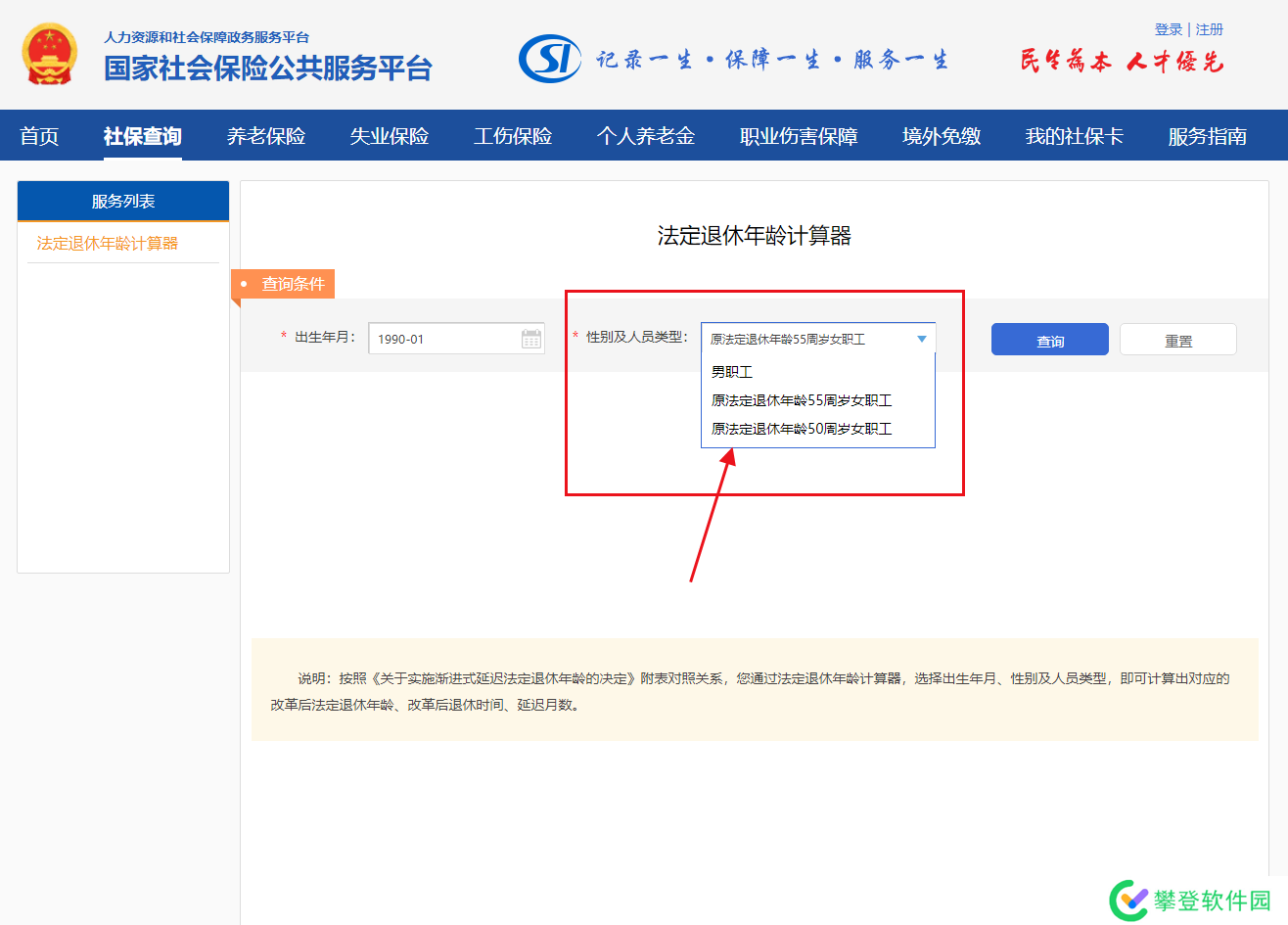Open the calendar picker icon

(531, 339)
